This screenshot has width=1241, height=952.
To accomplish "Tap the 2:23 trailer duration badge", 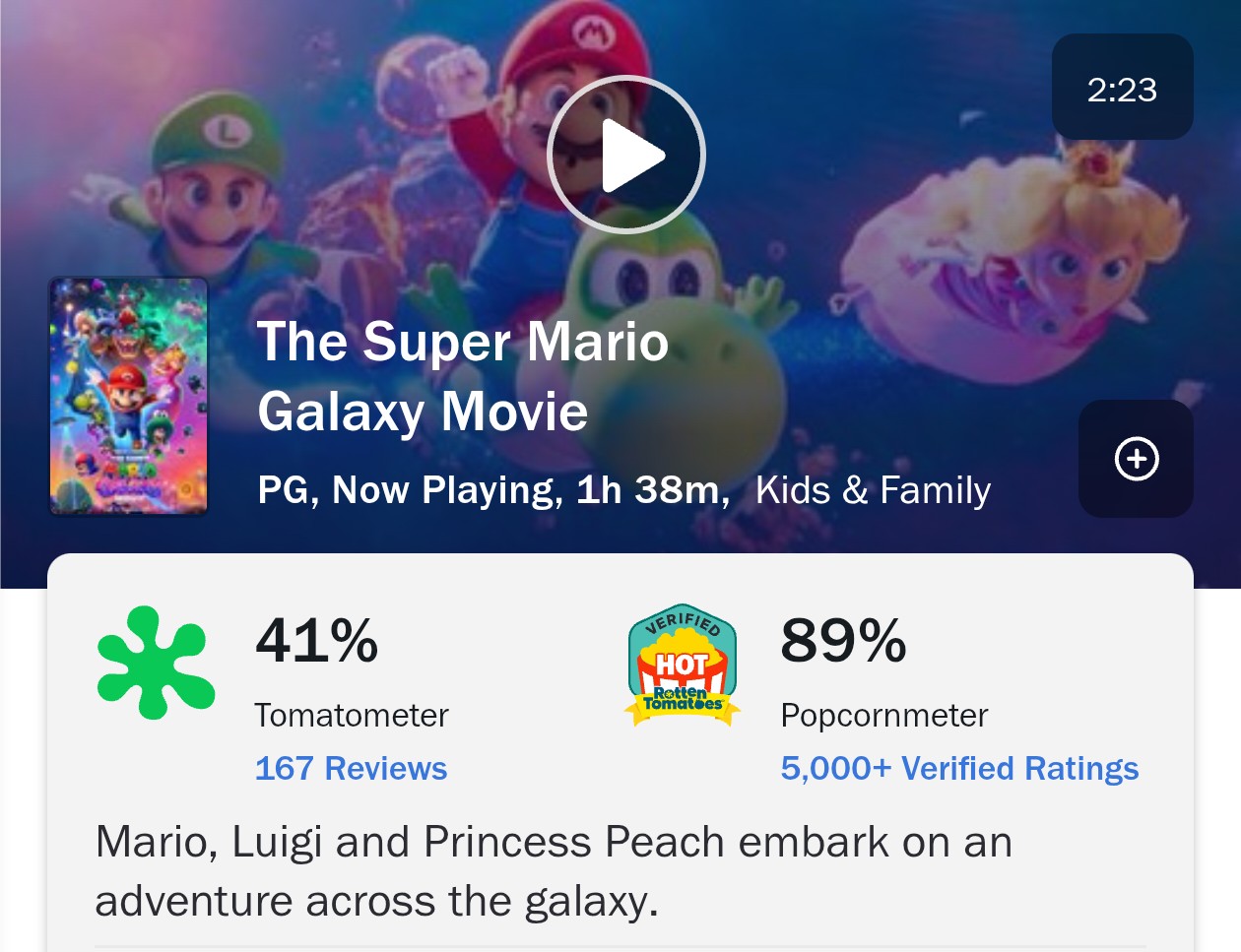I will (1122, 89).
